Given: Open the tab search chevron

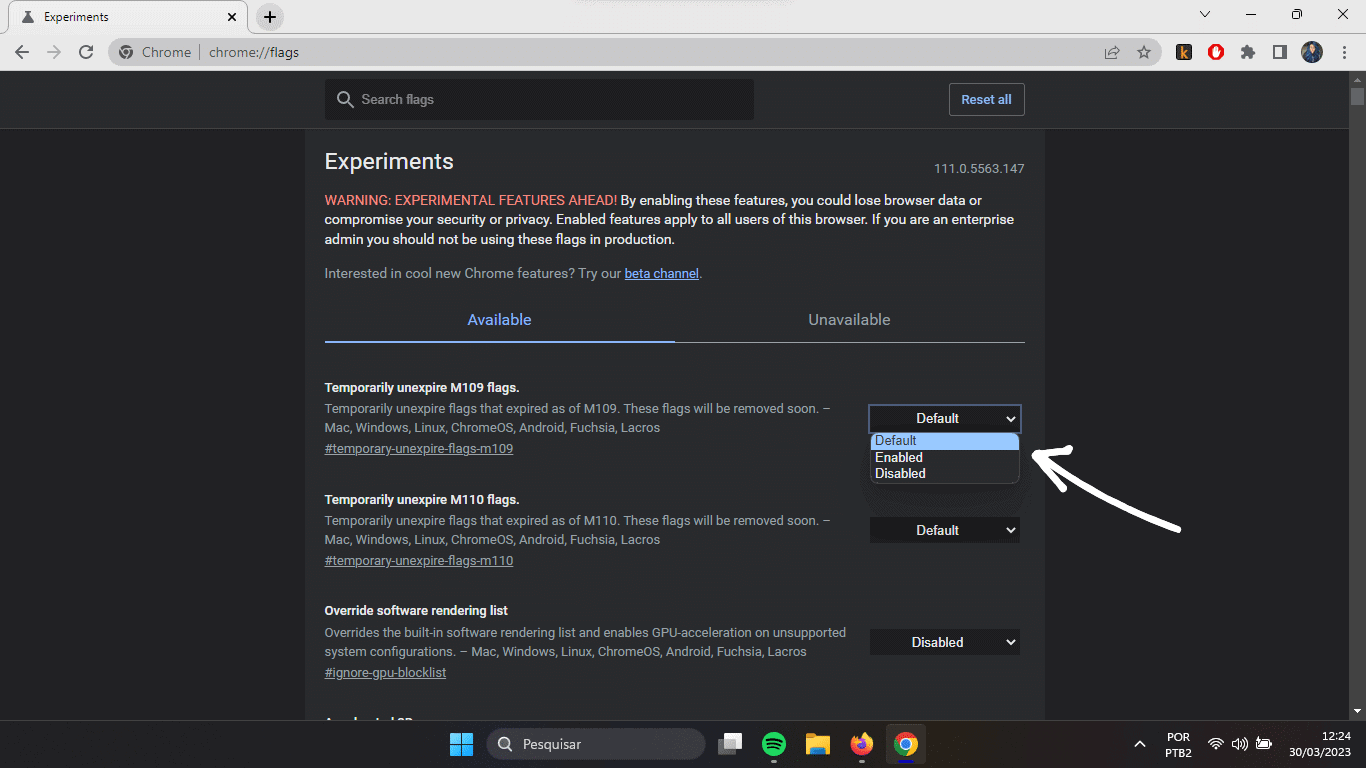Looking at the screenshot, I should point(1205,14).
